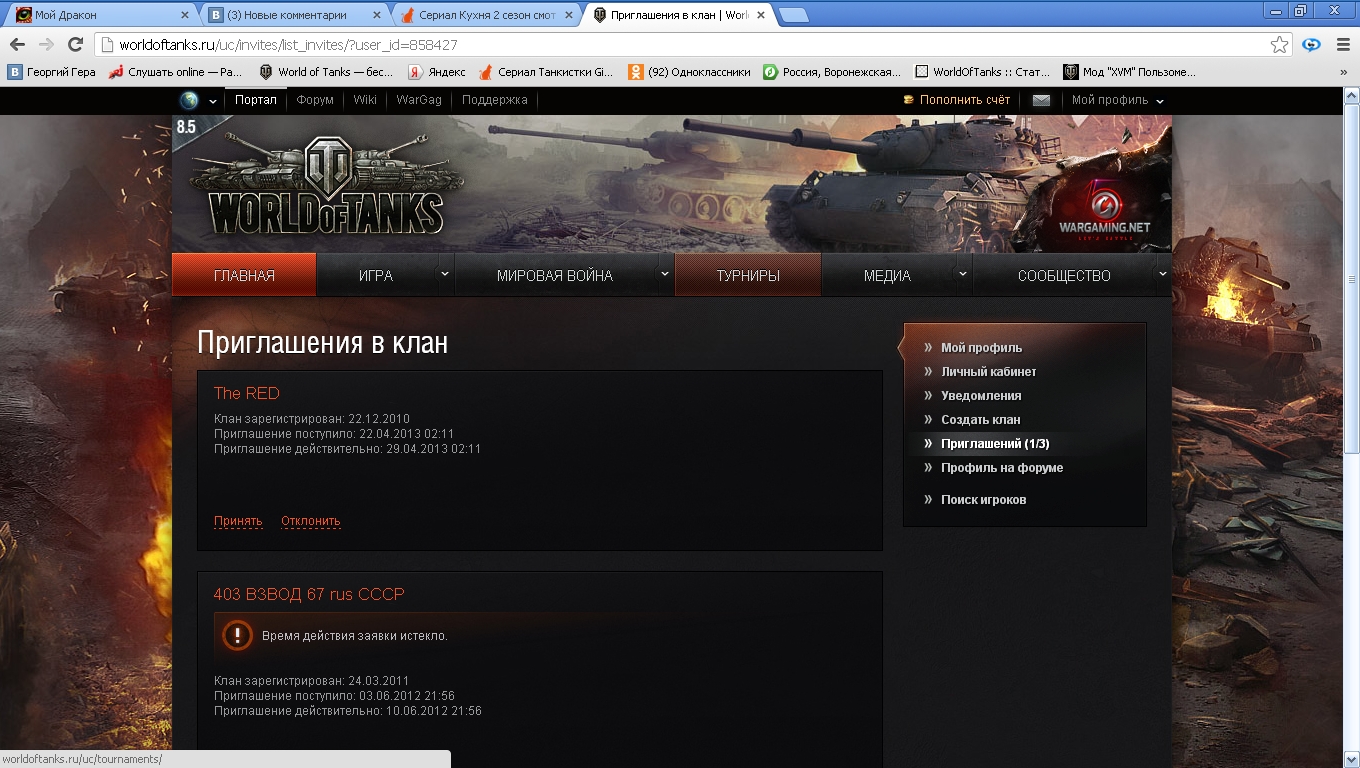The width and height of the screenshot is (1360, 768).
Task: Click the gold coins icon by Пополнить счёт
Action: [908, 100]
